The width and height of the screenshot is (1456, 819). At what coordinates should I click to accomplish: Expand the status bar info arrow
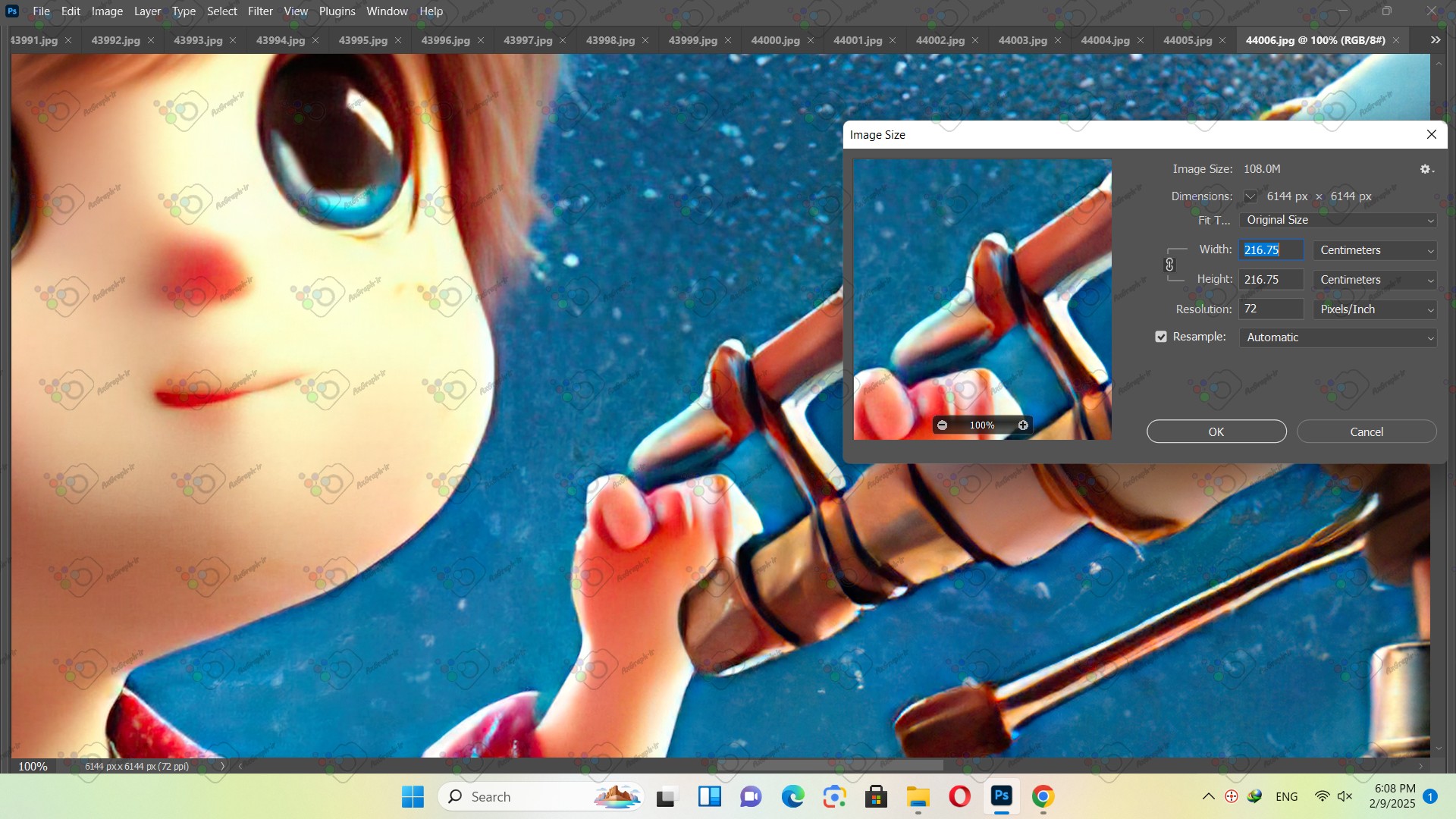tap(222, 766)
